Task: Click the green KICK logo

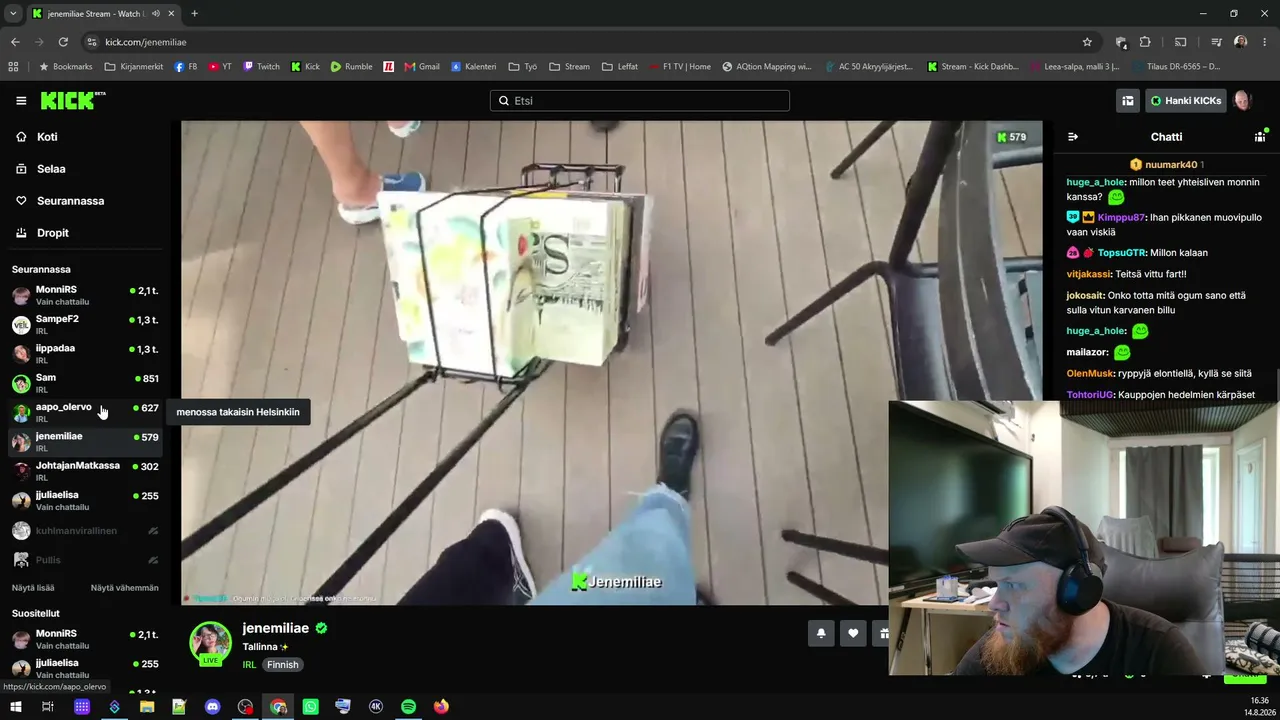Action: click(x=72, y=100)
